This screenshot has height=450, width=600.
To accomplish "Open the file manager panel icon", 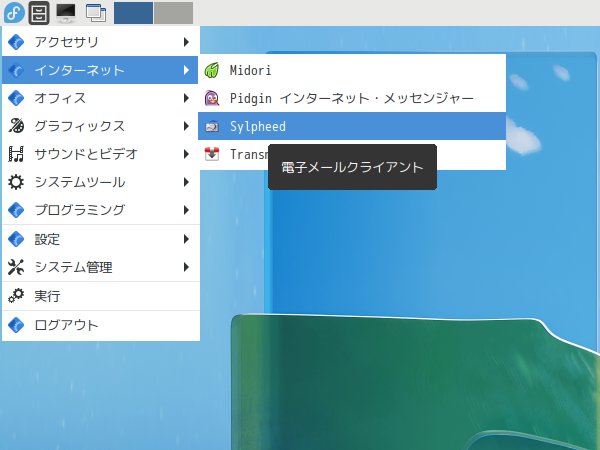I will (x=39, y=13).
